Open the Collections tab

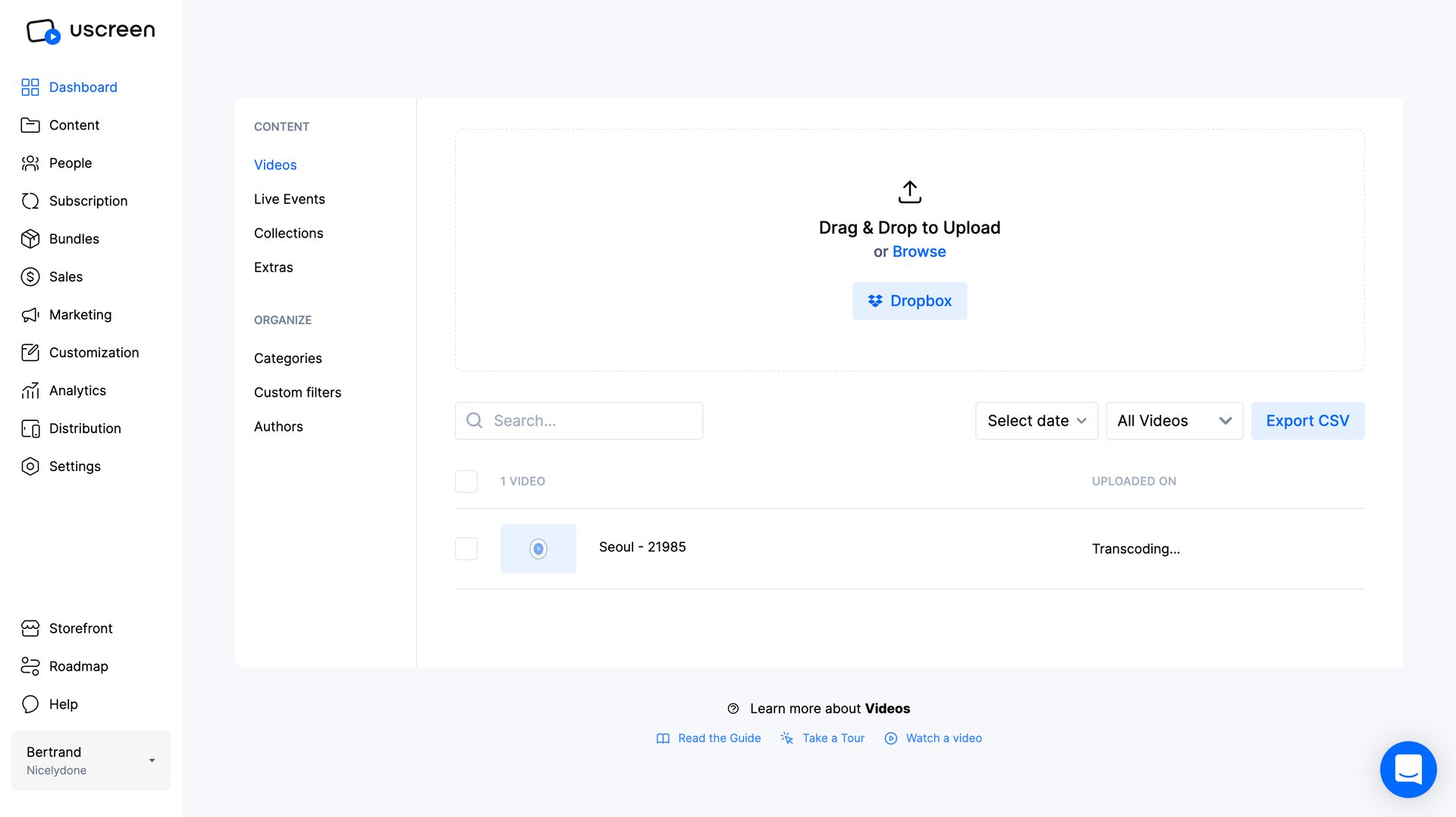tap(288, 233)
